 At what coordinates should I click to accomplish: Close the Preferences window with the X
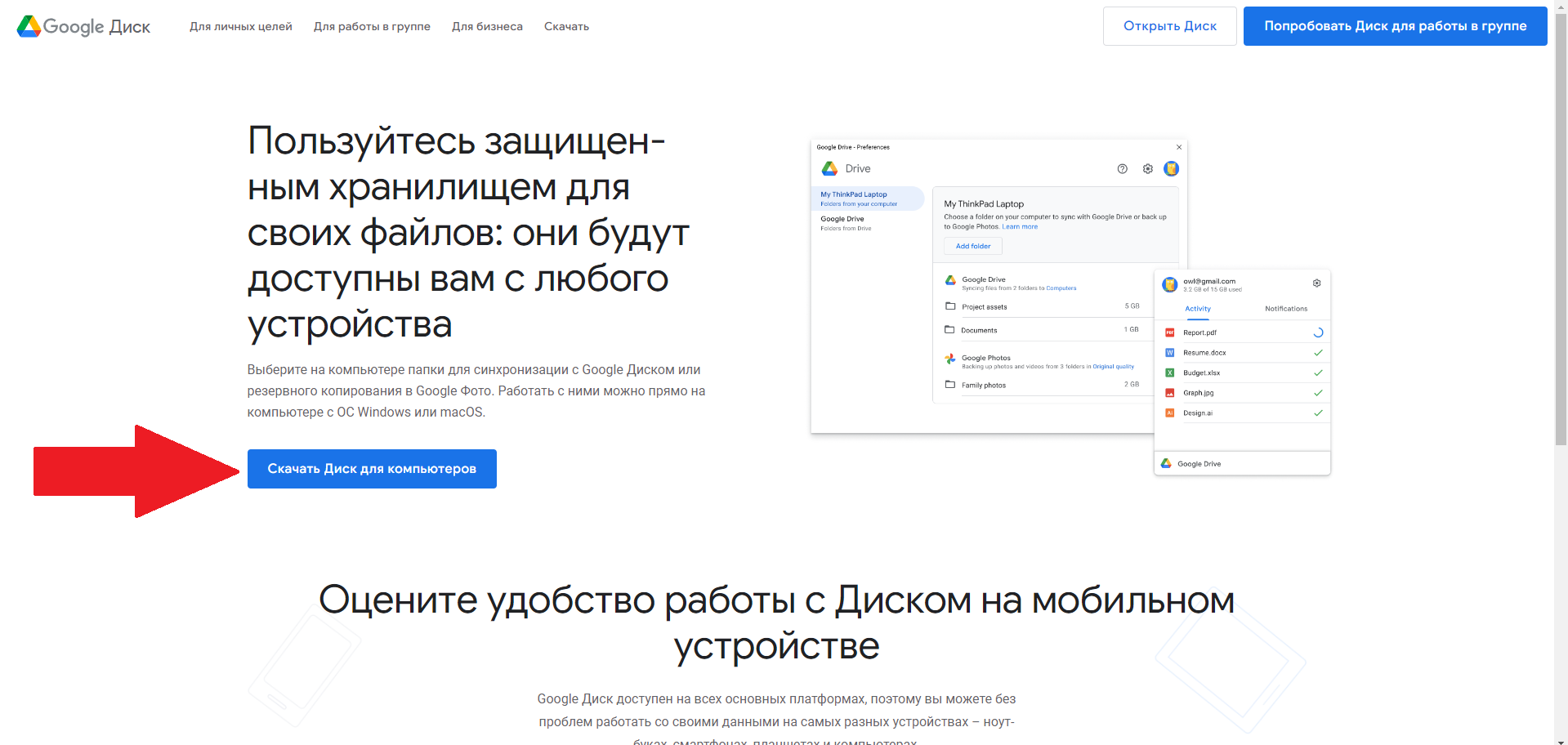point(1178,147)
